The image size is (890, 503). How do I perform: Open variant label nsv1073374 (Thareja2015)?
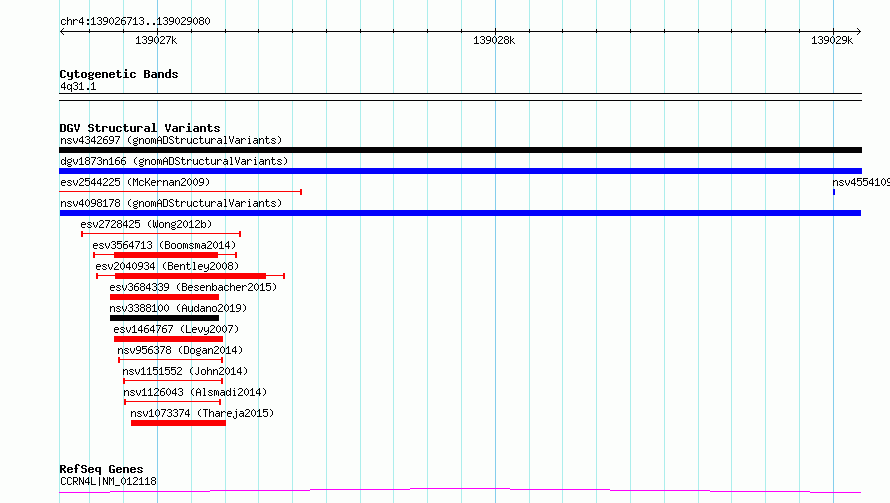coord(202,413)
